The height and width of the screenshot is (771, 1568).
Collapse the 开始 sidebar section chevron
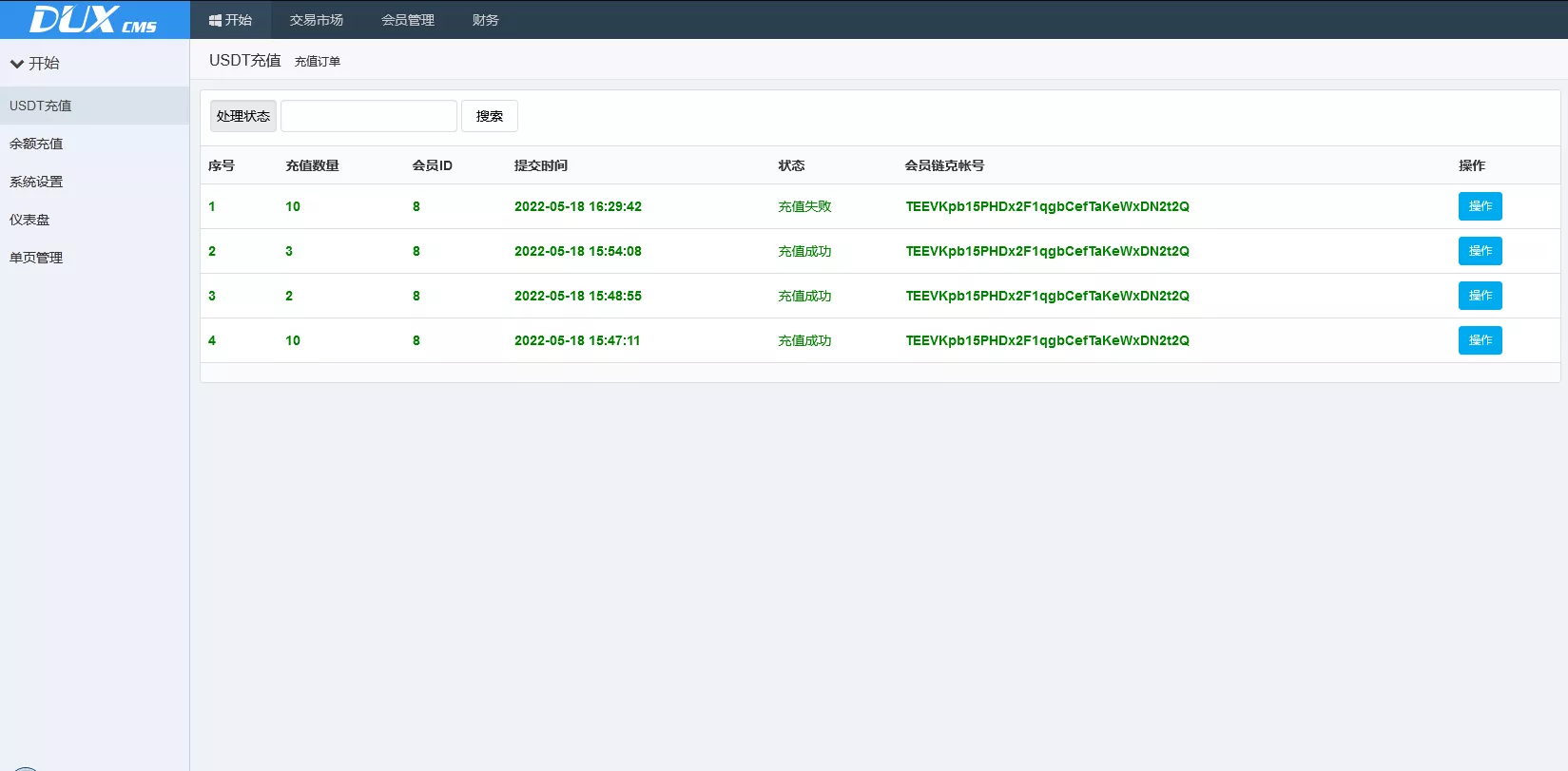[17, 64]
